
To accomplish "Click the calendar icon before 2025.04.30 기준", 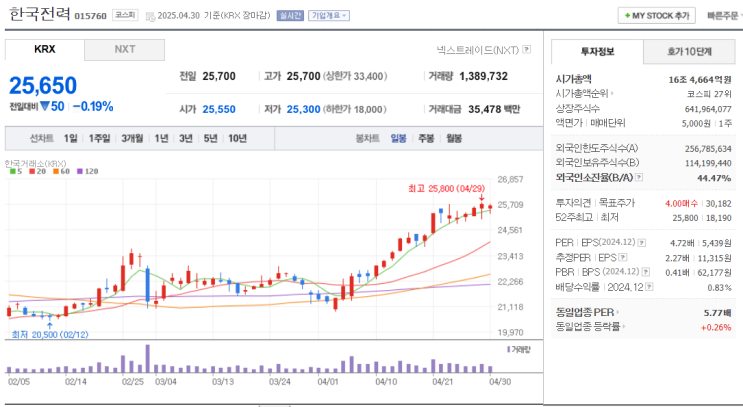I will click(x=150, y=17).
